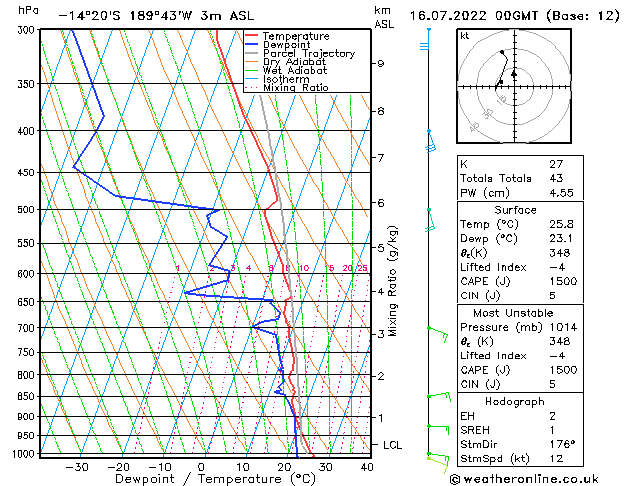Click the gray Parcel Trajectory legend swatch
Image resolution: width=629 pixels, height=486 pixels.
pyautogui.click(x=252, y=53)
